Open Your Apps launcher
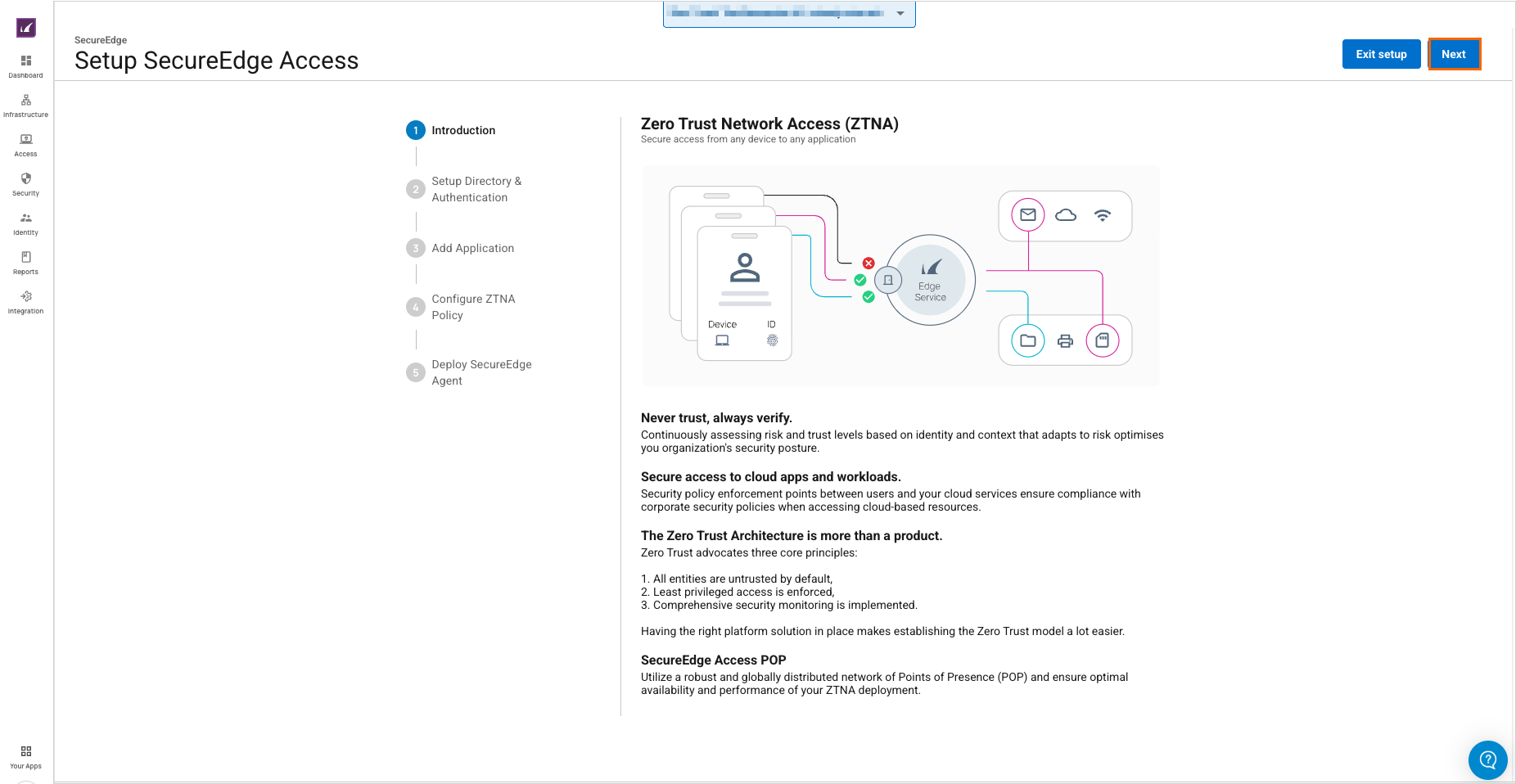The image size is (1516, 784). click(26, 757)
